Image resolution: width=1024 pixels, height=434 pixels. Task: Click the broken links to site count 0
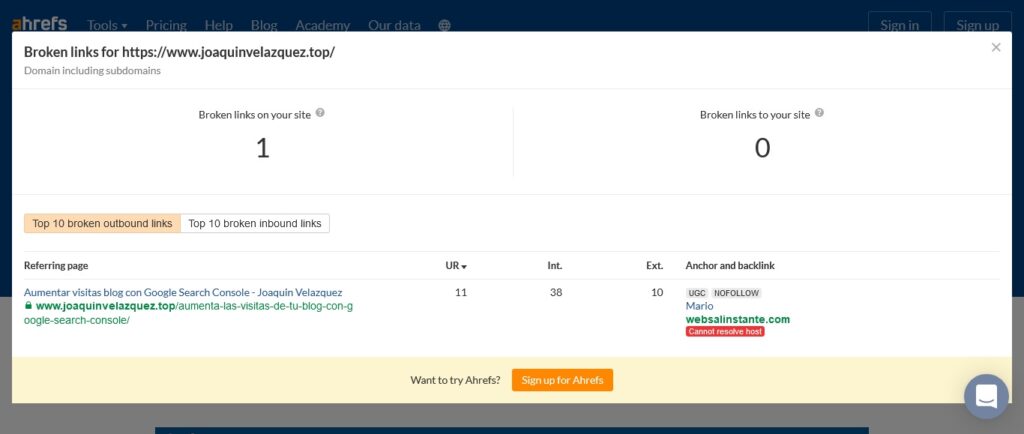pos(762,148)
